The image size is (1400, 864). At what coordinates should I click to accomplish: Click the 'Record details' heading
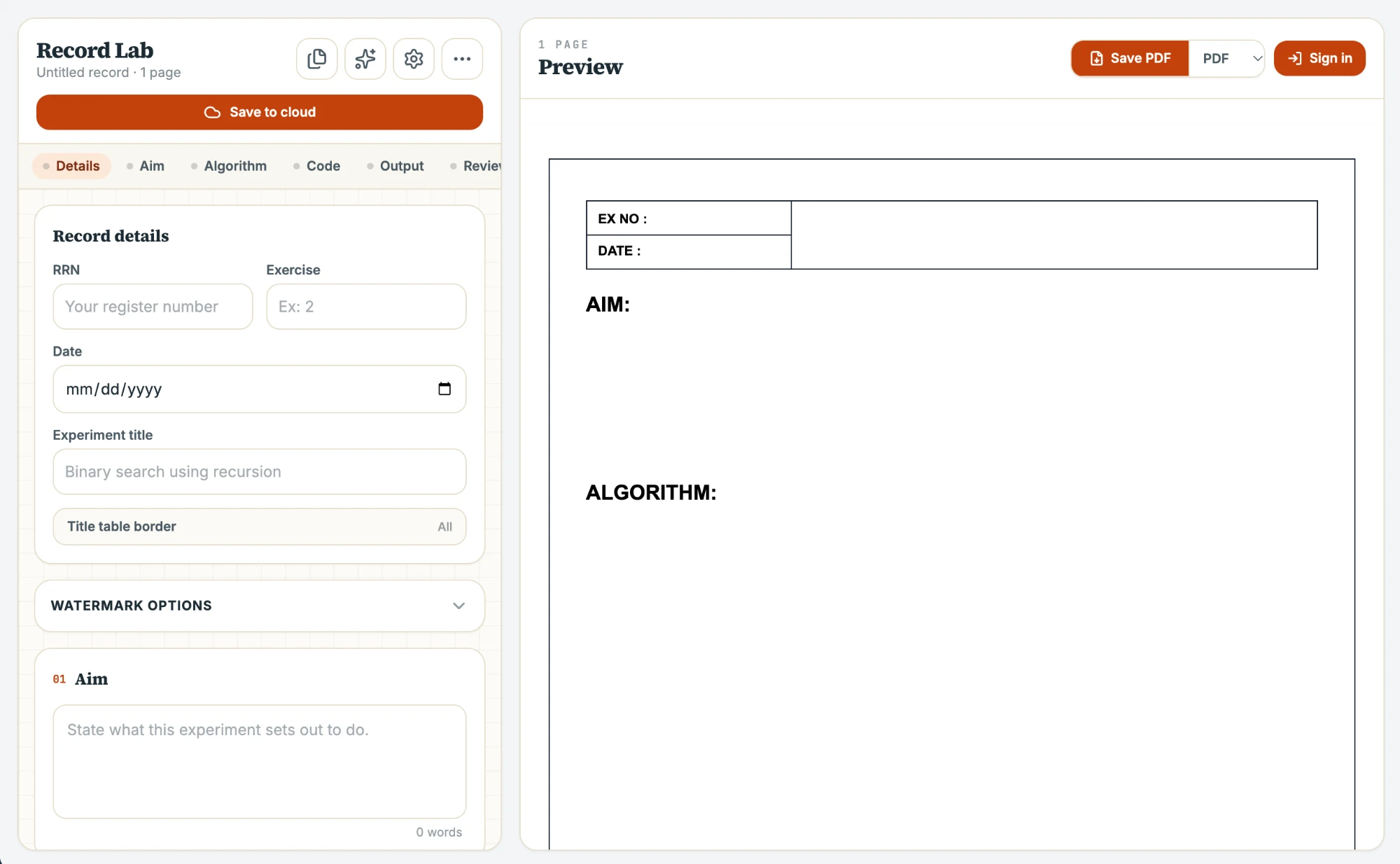(x=111, y=236)
